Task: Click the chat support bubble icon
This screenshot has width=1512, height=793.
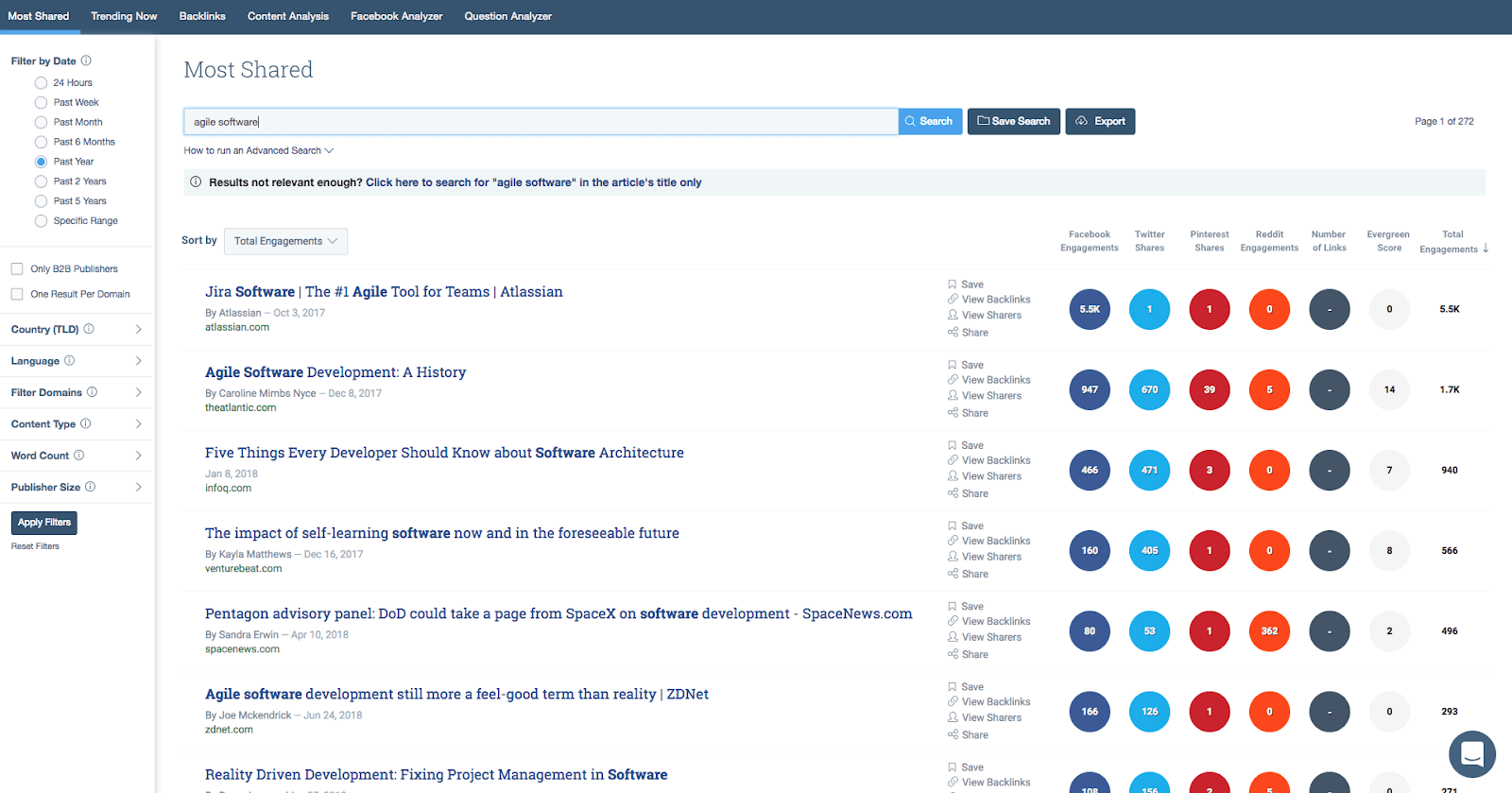Action: [x=1471, y=754]
